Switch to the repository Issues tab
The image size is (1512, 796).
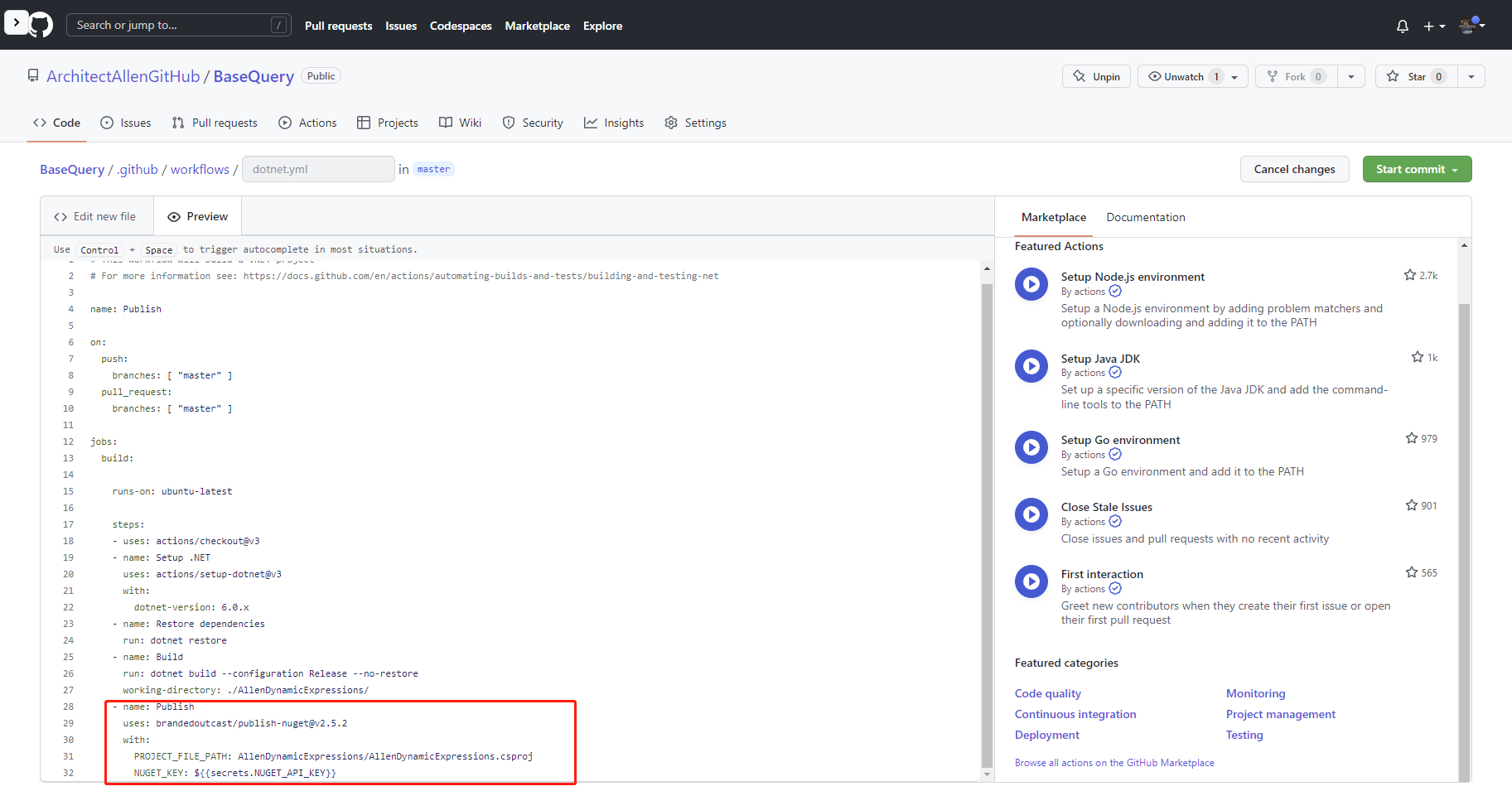[x=126, y=123]
